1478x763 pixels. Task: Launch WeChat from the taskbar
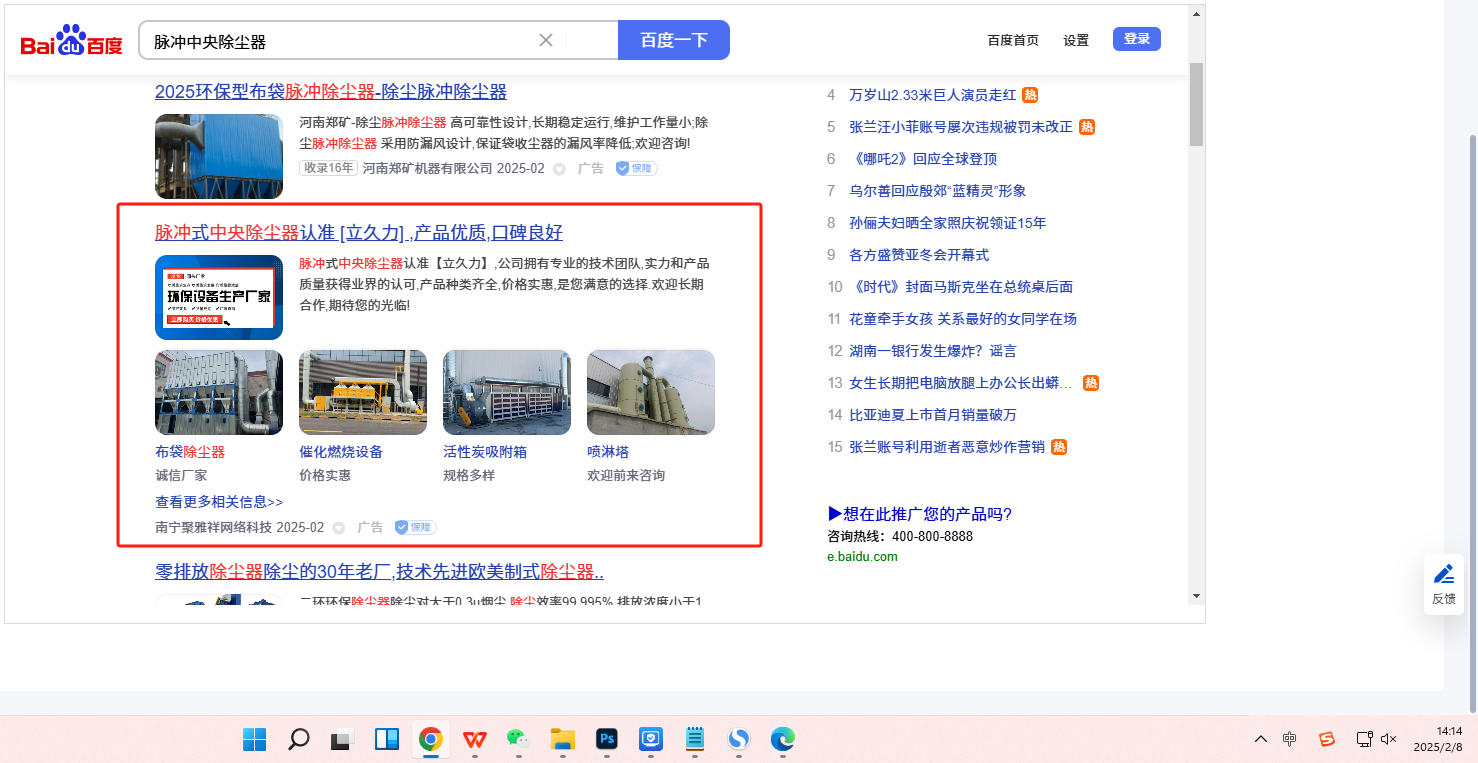click(517, 739)
